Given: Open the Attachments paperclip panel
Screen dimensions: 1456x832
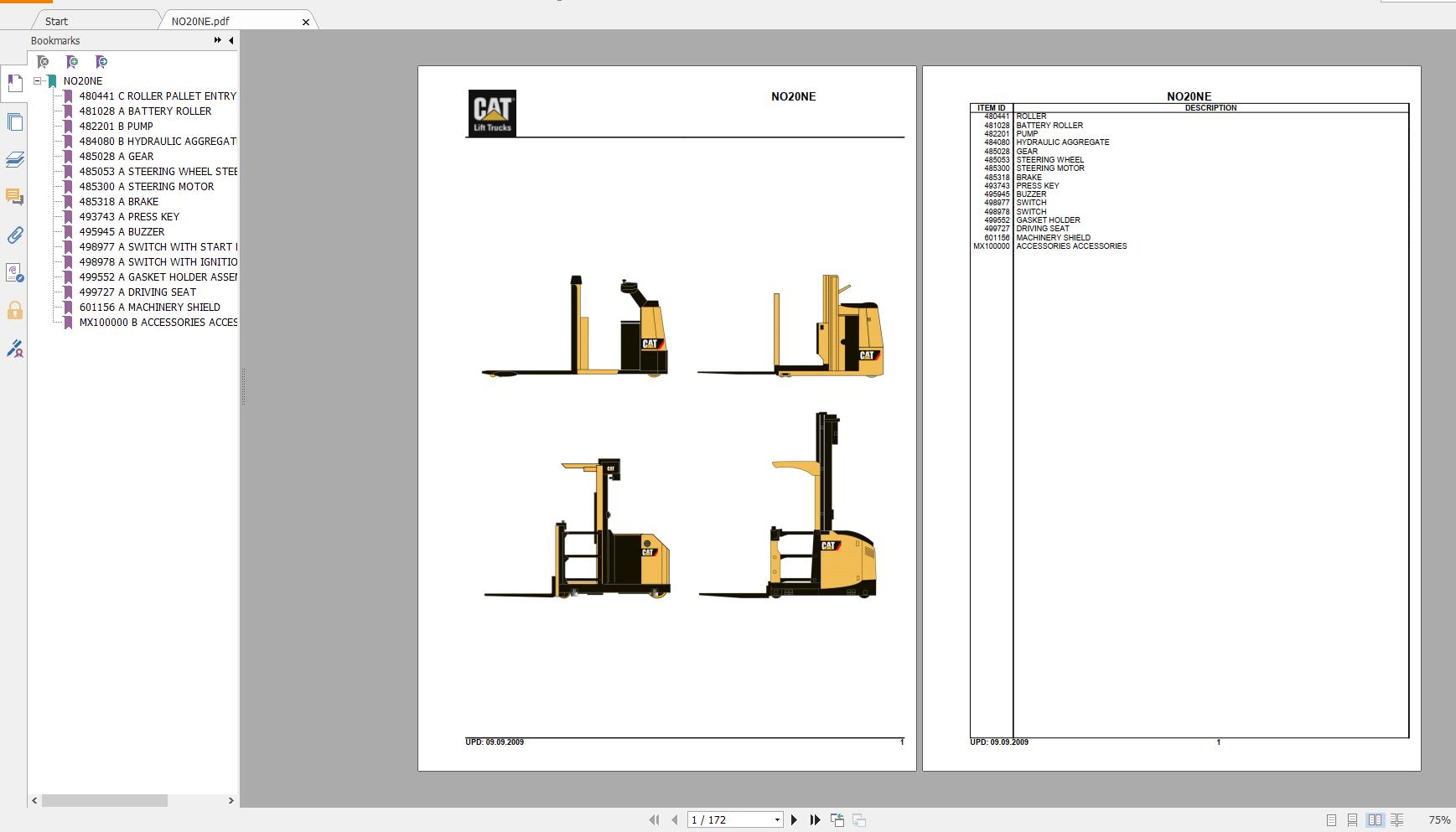Looking at the screenshot, I should tap(14, 235).
